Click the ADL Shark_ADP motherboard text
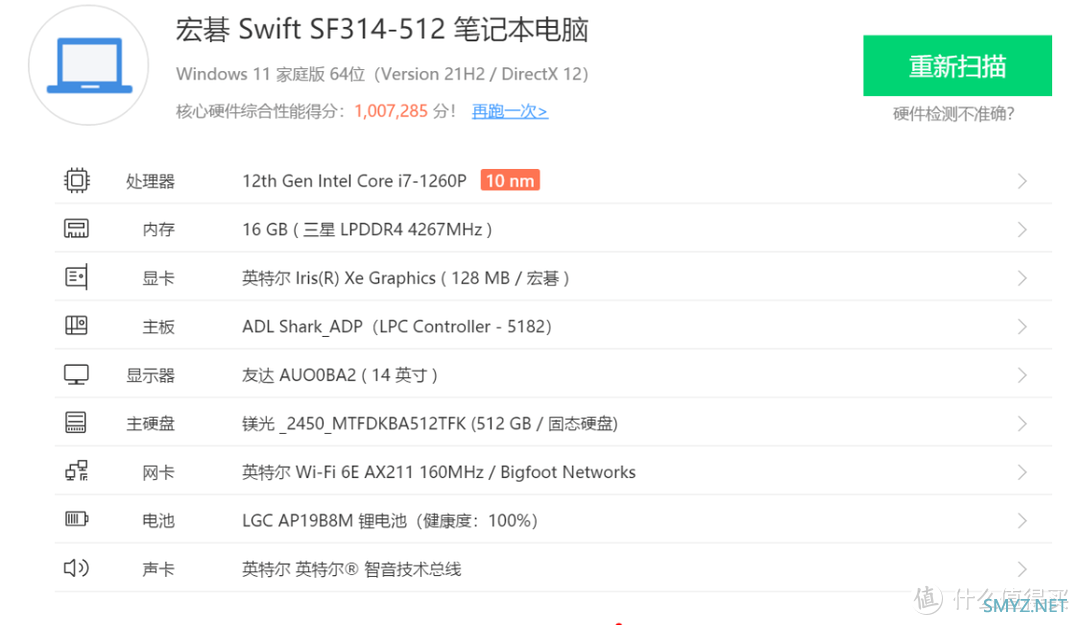 (397, 327)
